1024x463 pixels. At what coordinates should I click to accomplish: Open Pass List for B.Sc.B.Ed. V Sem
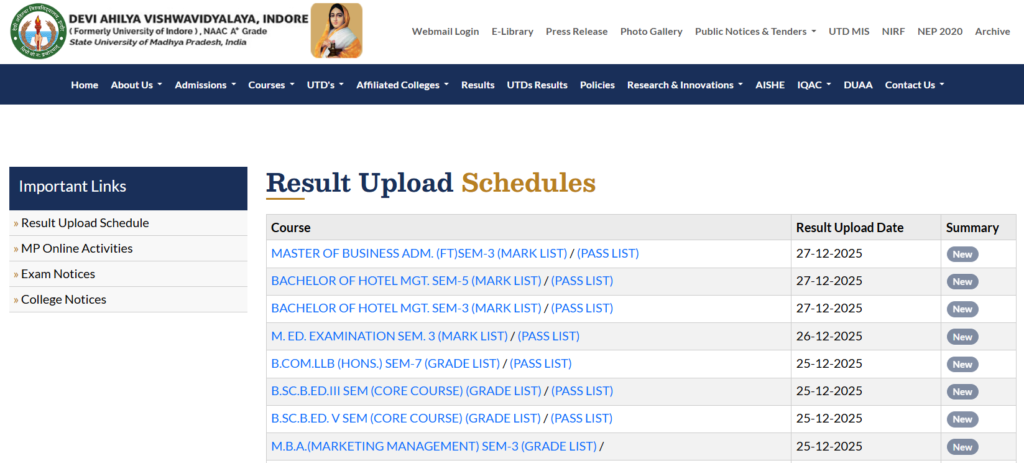tap(581, 419)
